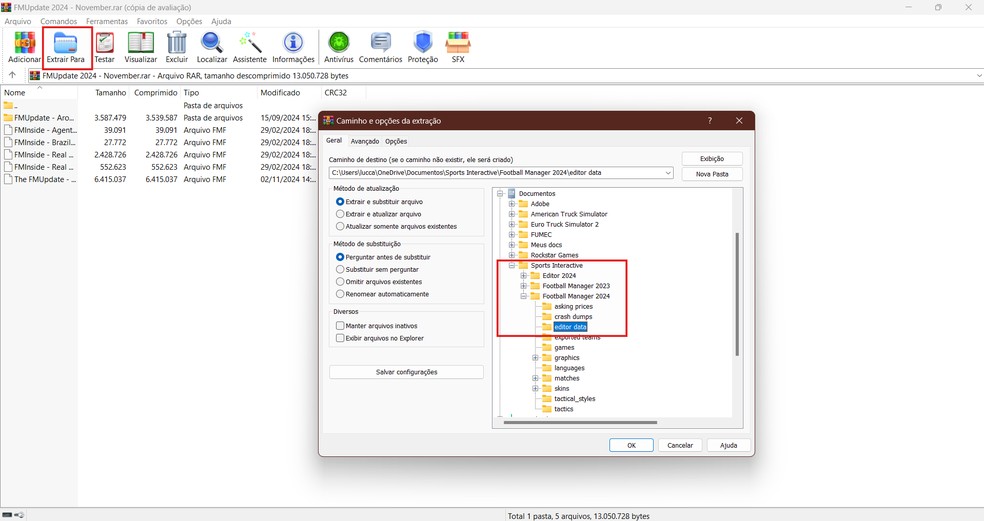
Task: Open the Antivírus scan tool
Action: [339, 46]
